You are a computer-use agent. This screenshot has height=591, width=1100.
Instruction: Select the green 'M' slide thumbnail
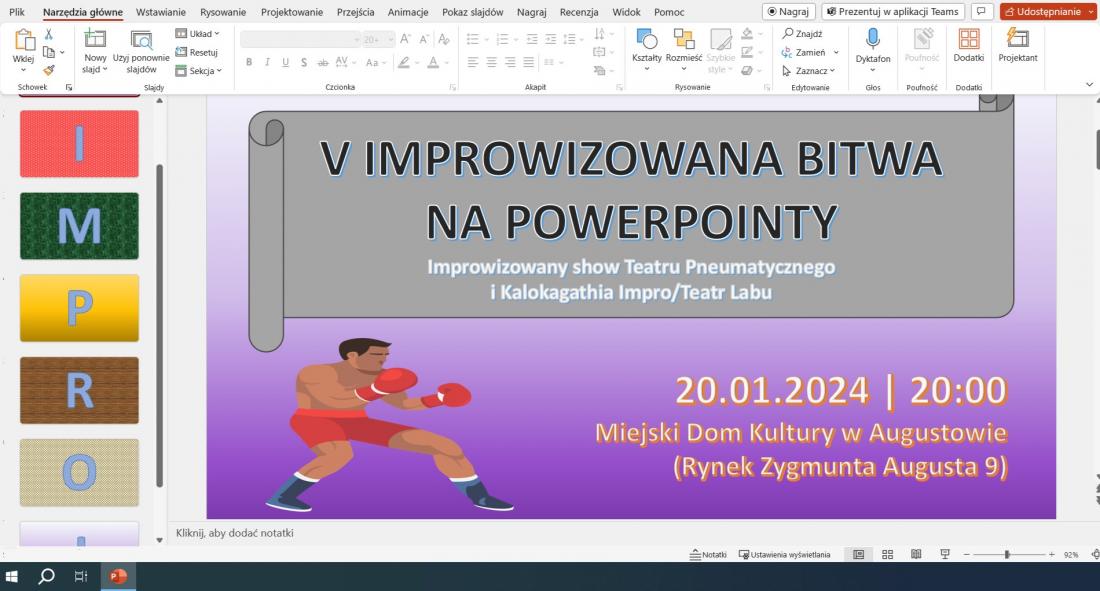point(79,226)
